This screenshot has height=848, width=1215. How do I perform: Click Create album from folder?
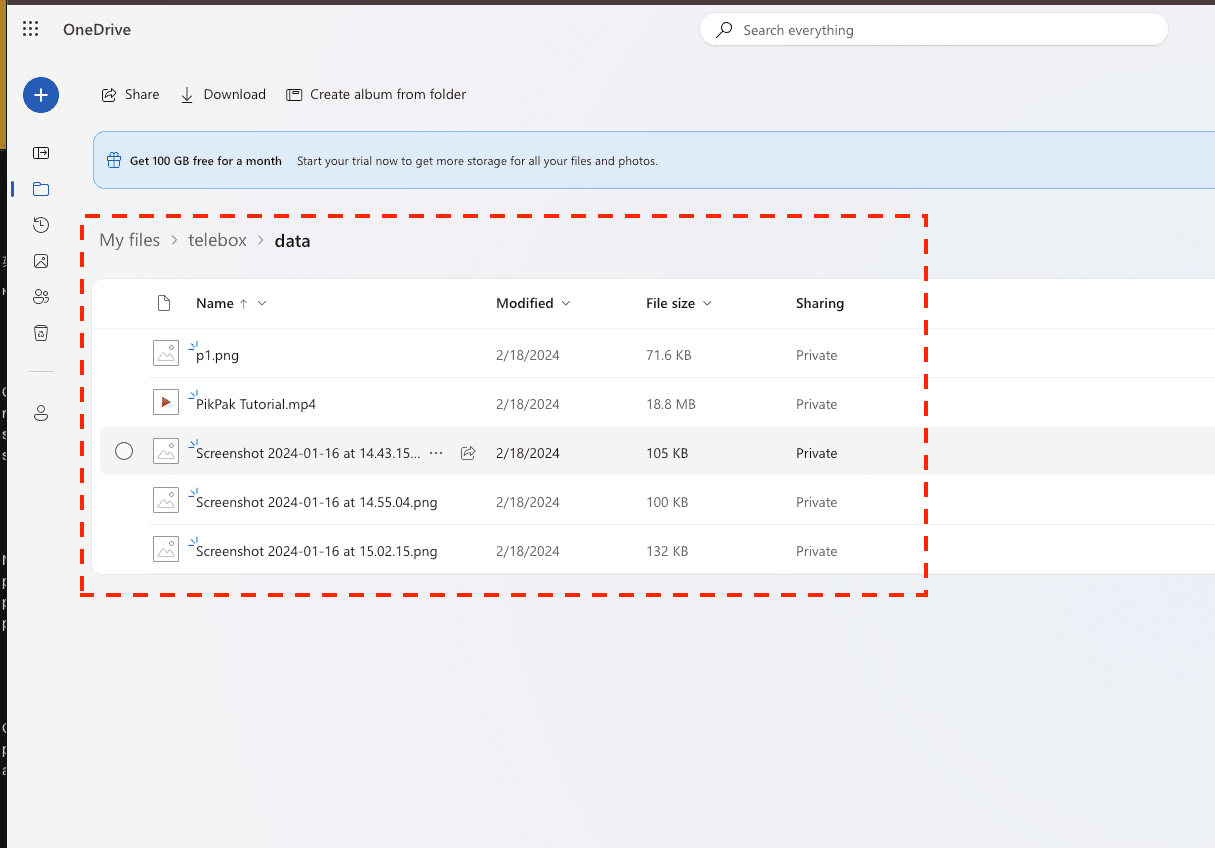coord(376,95)
